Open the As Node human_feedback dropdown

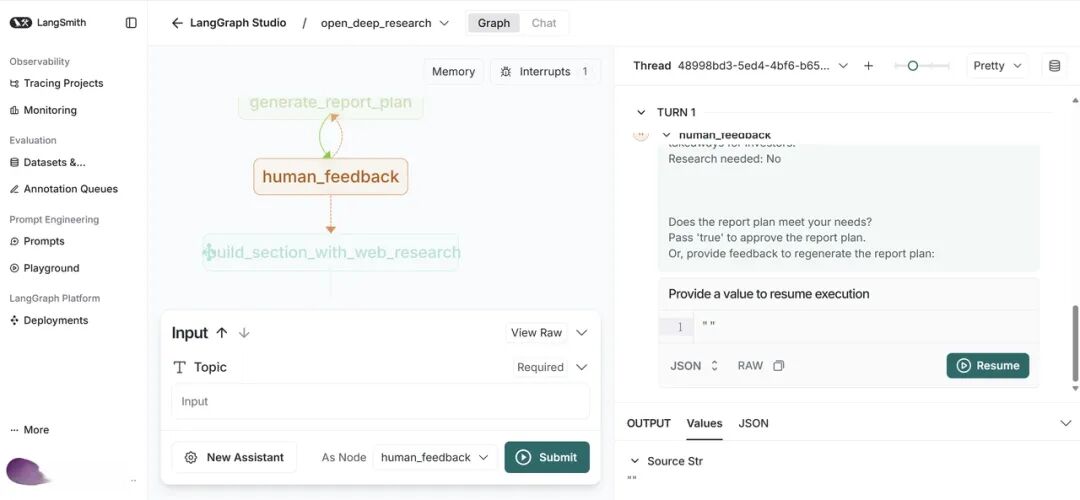pos(435,457)
